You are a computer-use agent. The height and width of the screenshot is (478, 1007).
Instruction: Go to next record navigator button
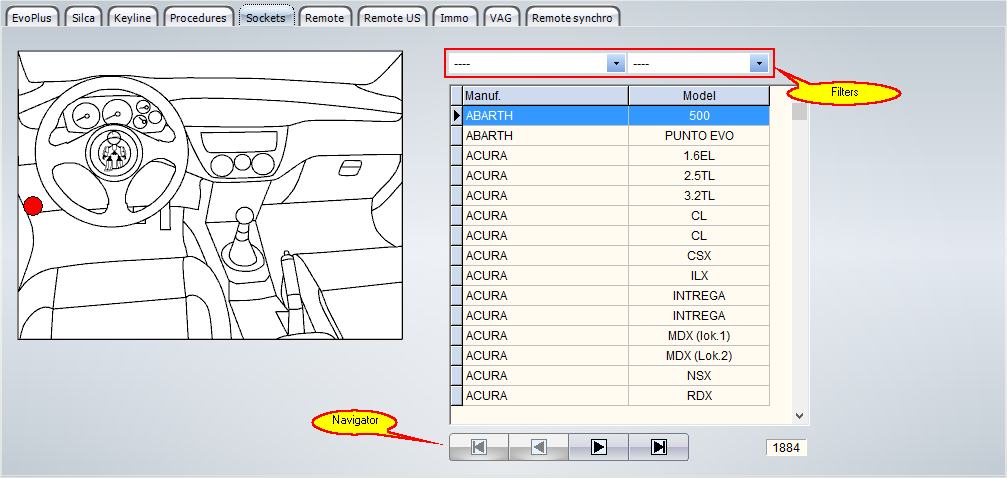[x=599, y=447]
